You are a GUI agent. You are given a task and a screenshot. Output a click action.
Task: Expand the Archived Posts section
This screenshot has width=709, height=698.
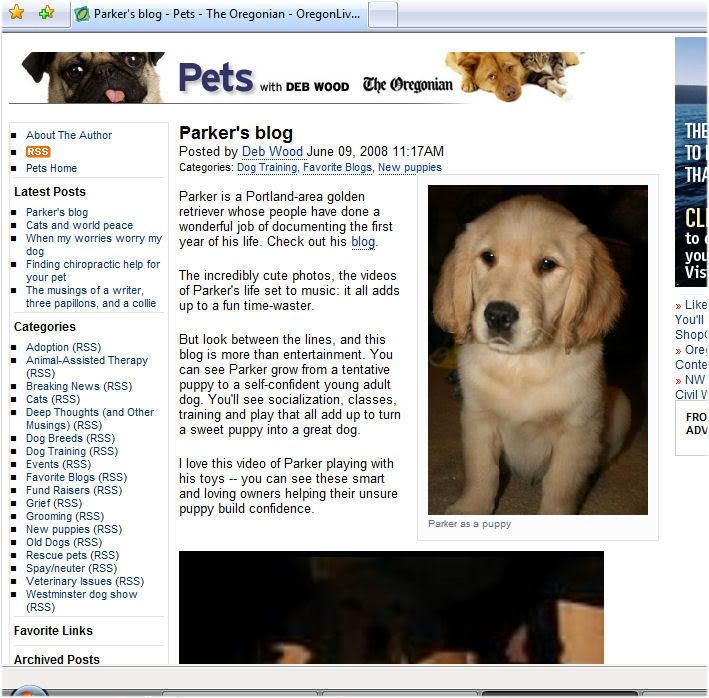click(x=57, y=660)
